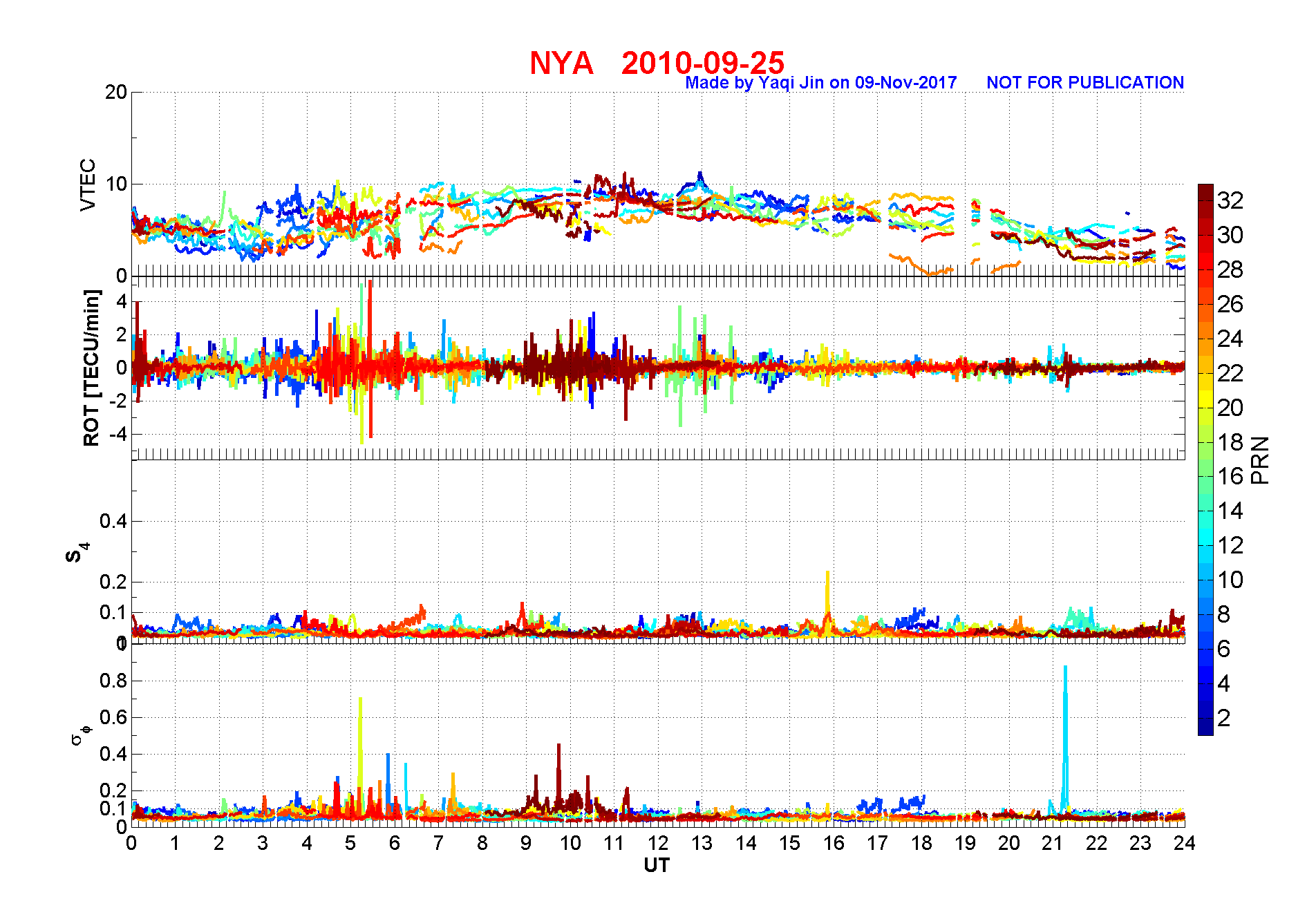Viewport: 1316px width, 919px height.
Task: Click the '15' tick on the UT axis
Action: coord(789,843)
